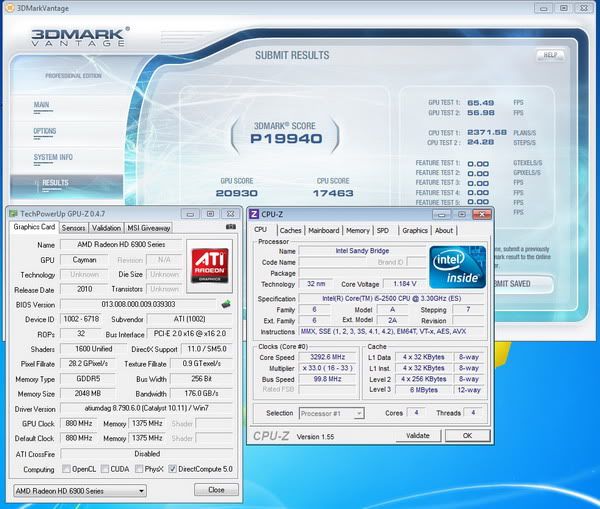Click the Level 3 cache value 6 MBytes
This screenshot has height=509, width=600.
424,390
